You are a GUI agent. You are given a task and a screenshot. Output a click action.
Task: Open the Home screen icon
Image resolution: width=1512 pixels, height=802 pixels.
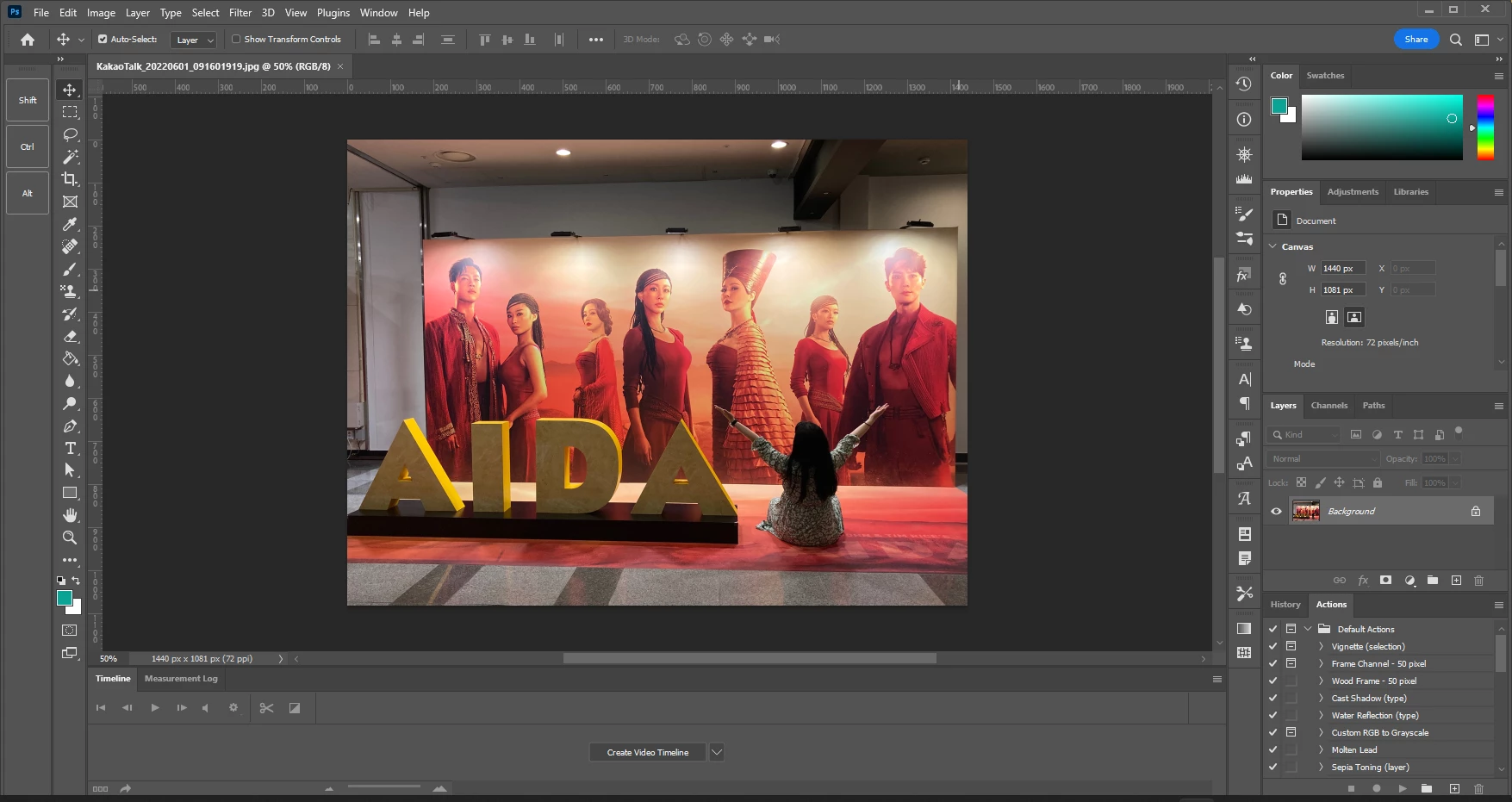[28, 40]
